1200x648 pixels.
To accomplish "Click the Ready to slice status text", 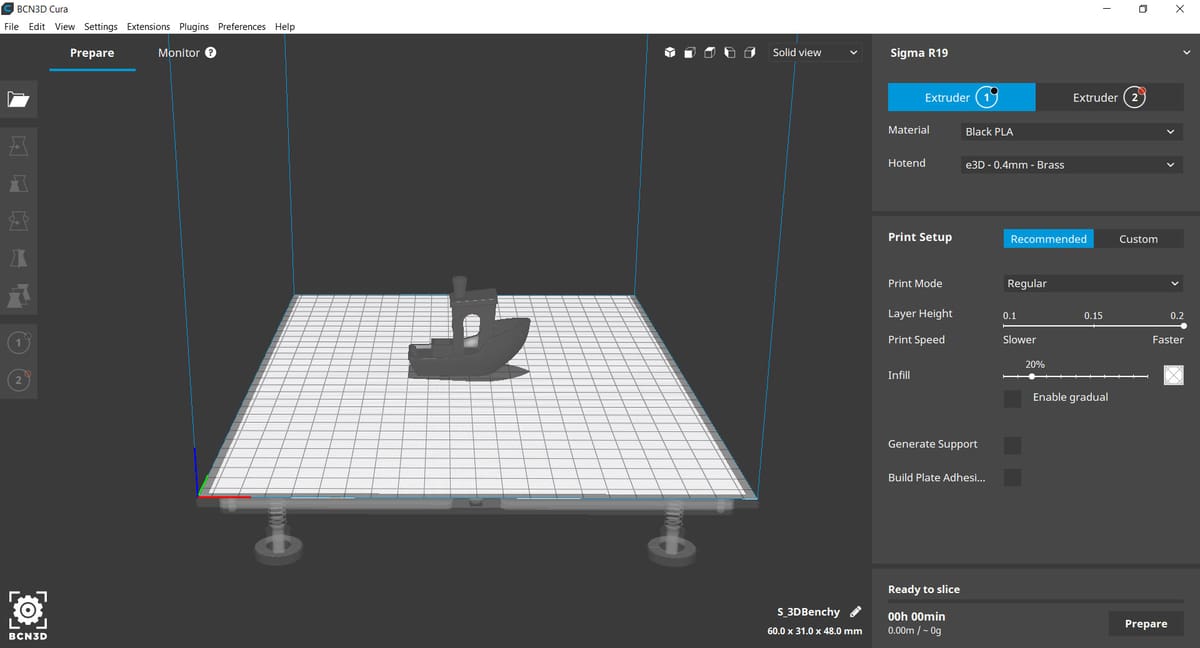I will [x=924, y=590].
